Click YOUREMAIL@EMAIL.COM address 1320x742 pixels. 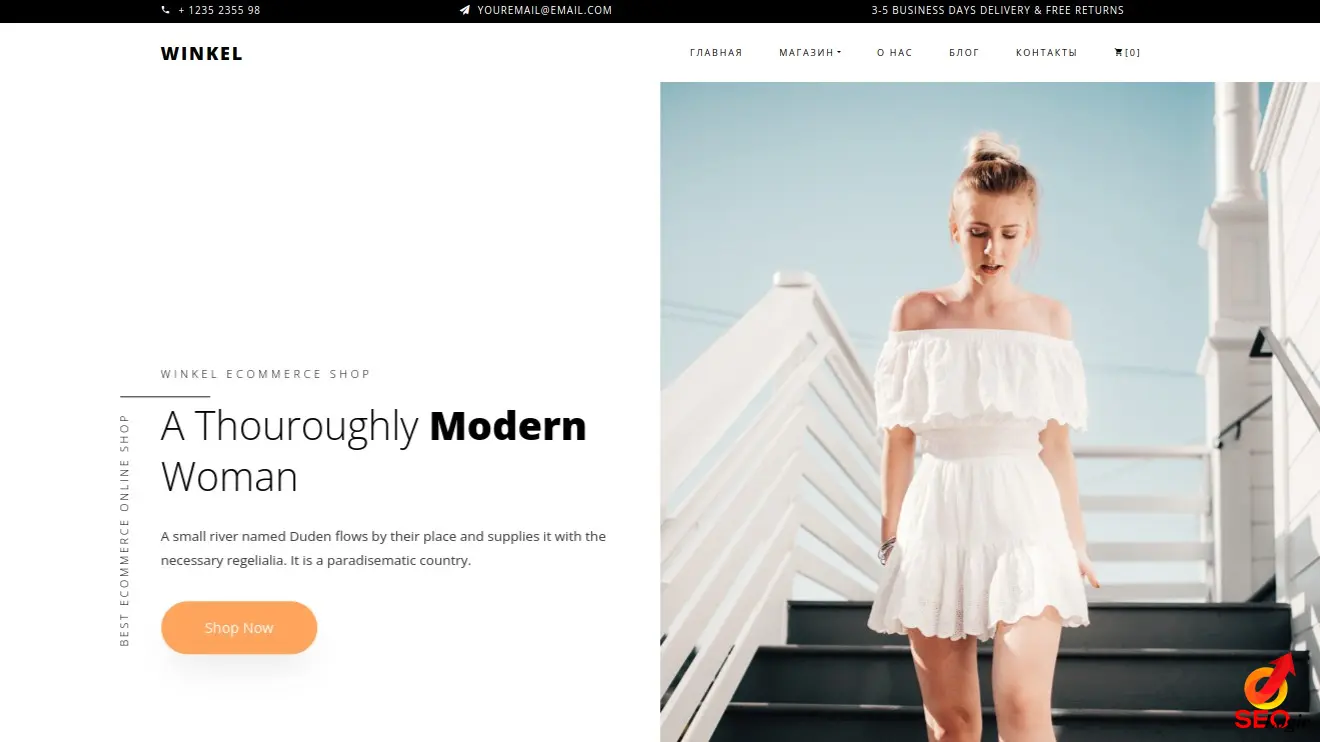coord(545,10)
